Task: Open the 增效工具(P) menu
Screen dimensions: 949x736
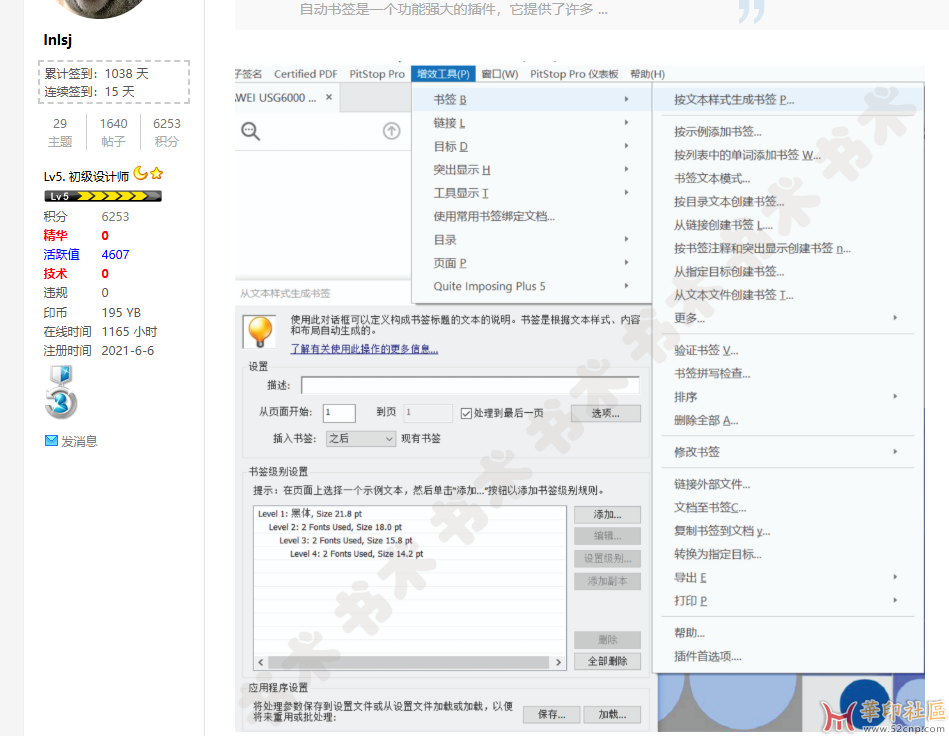Action: point(443,74)
